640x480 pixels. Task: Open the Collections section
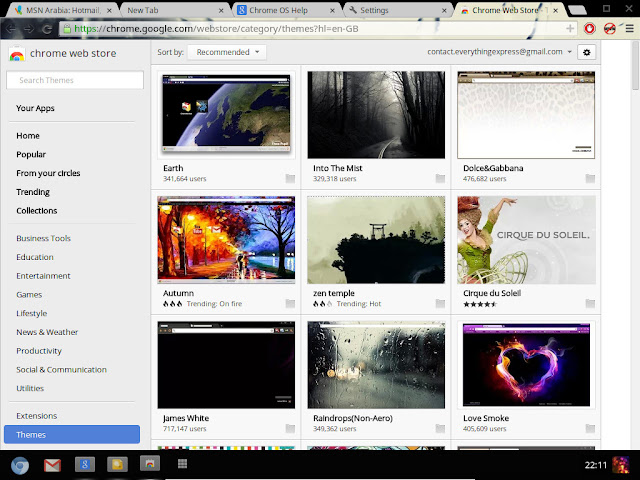coord(37,211)
